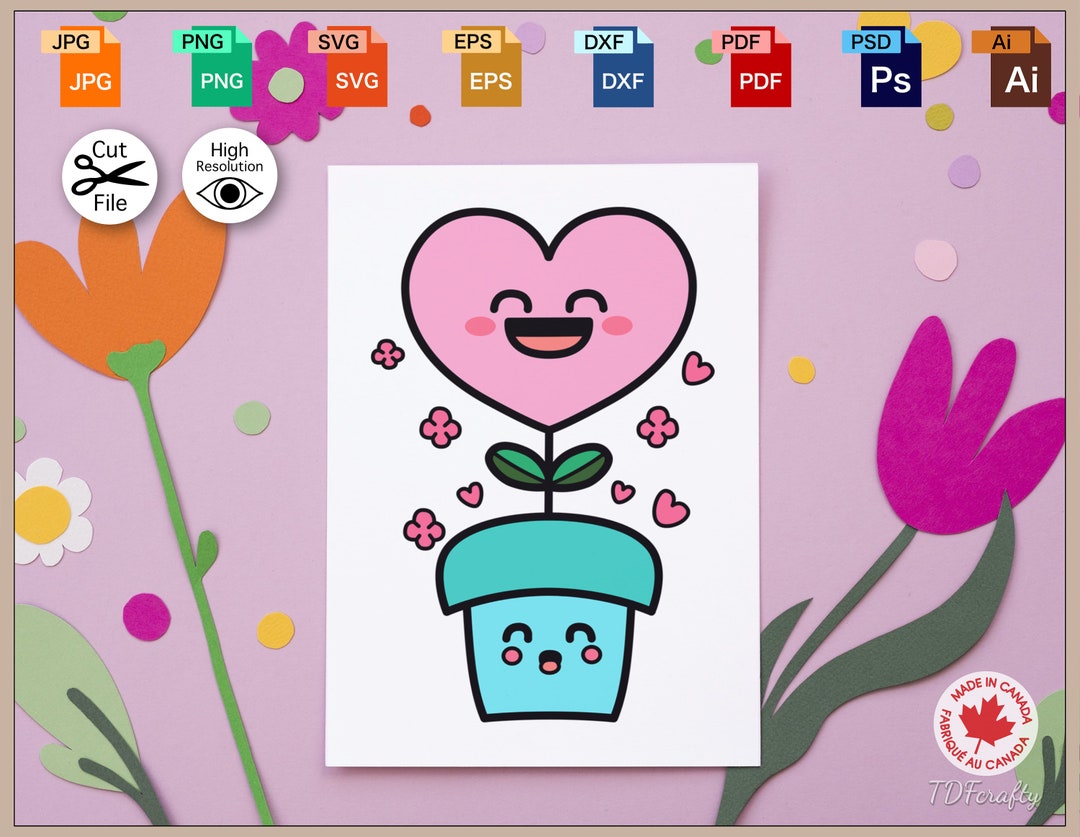Select the PNG format icon
The width and height of the screenshot is (1080, 837).
[223, 68]
